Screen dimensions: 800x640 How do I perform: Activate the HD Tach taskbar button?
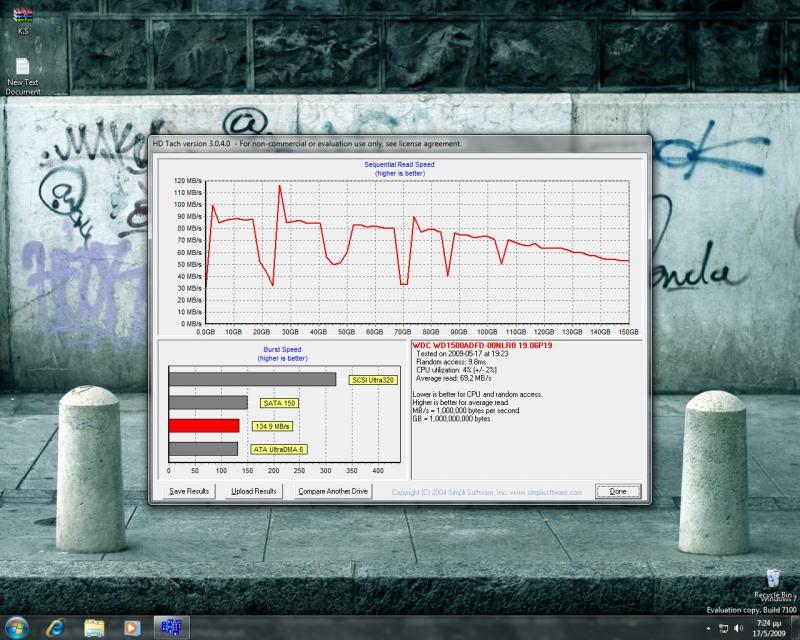(x=171, y=627)
